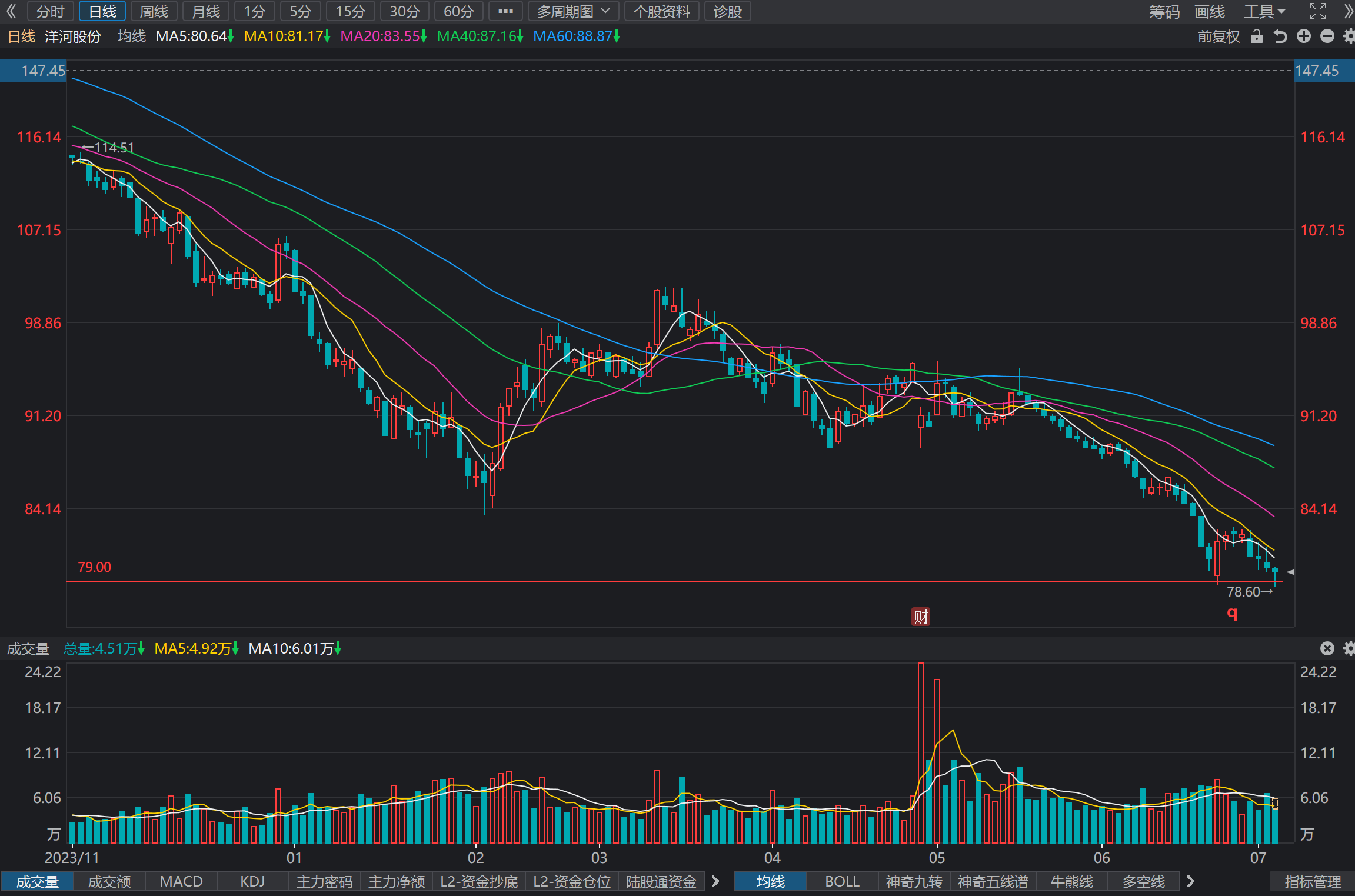Click the 78.60 low price annotation
The height and width of the screenshot is (896, 1355).
(x=1250, y=591)
